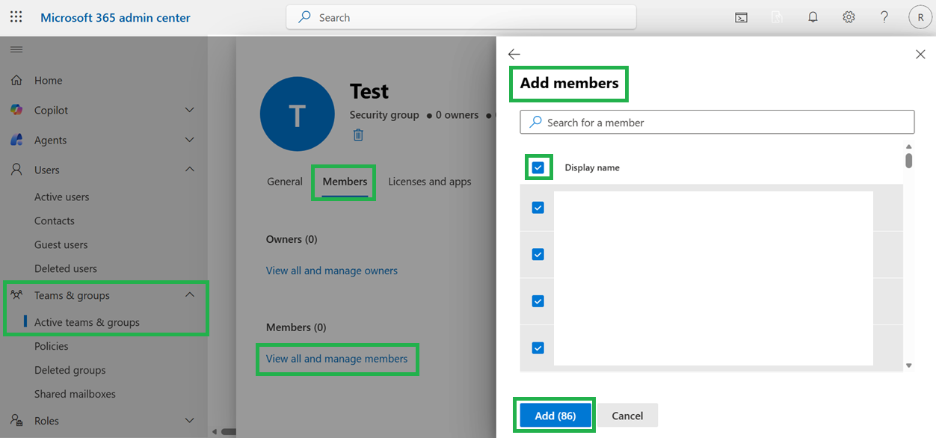Click the magnifier icon in member search
Image resolution: width=936 pixels, height=438 pixels.
click(535, 122)
